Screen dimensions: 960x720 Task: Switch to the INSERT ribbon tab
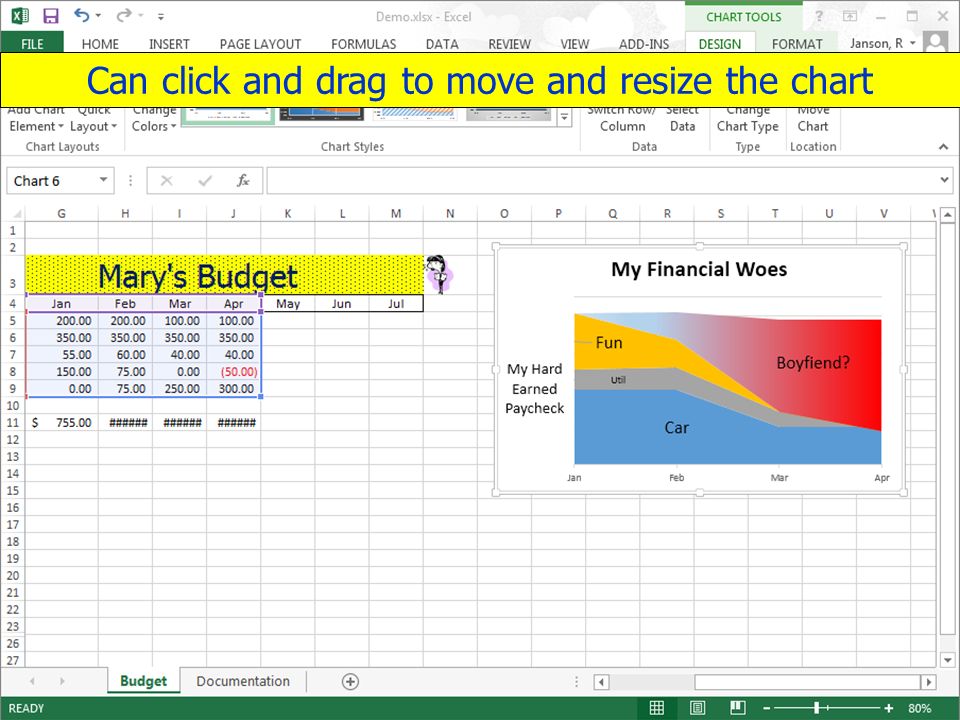tap(169, 43)
